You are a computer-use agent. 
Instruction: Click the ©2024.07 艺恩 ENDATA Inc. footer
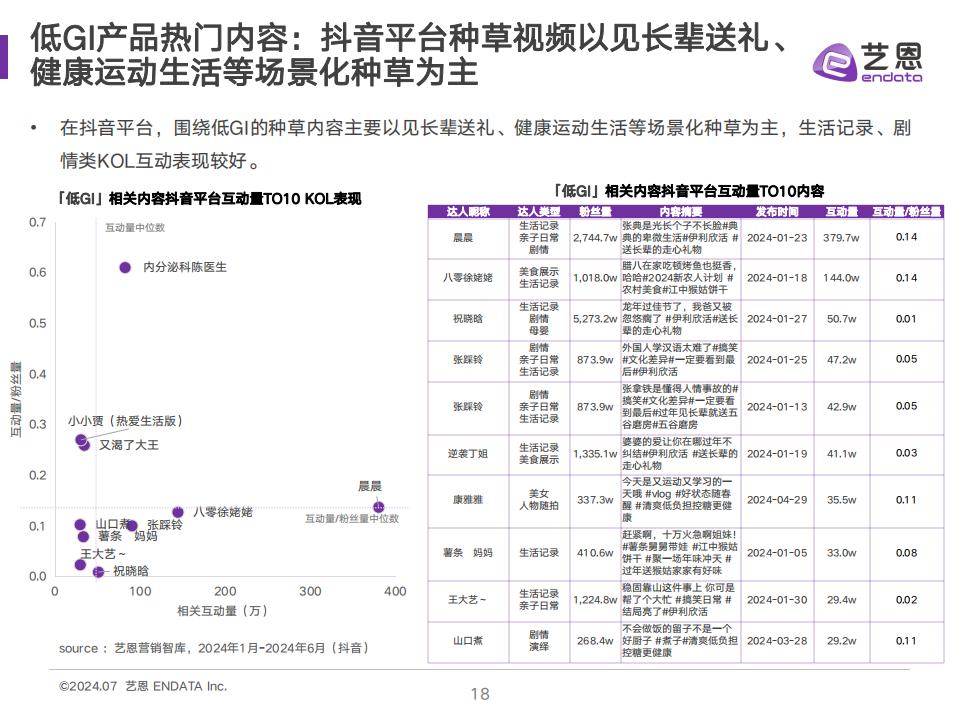[143, 686]
